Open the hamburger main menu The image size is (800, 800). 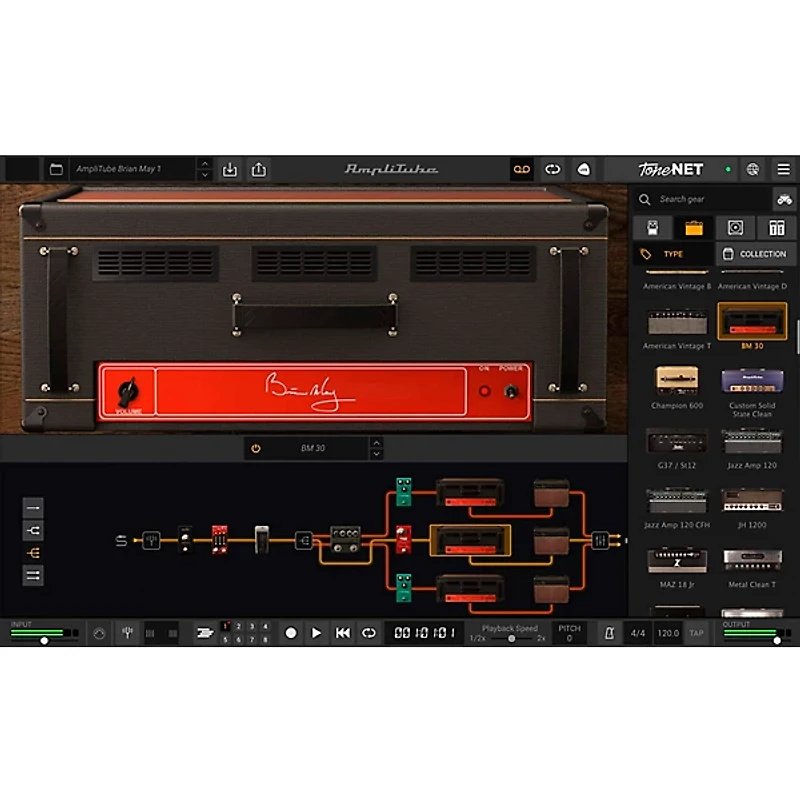tap(784, 169)
